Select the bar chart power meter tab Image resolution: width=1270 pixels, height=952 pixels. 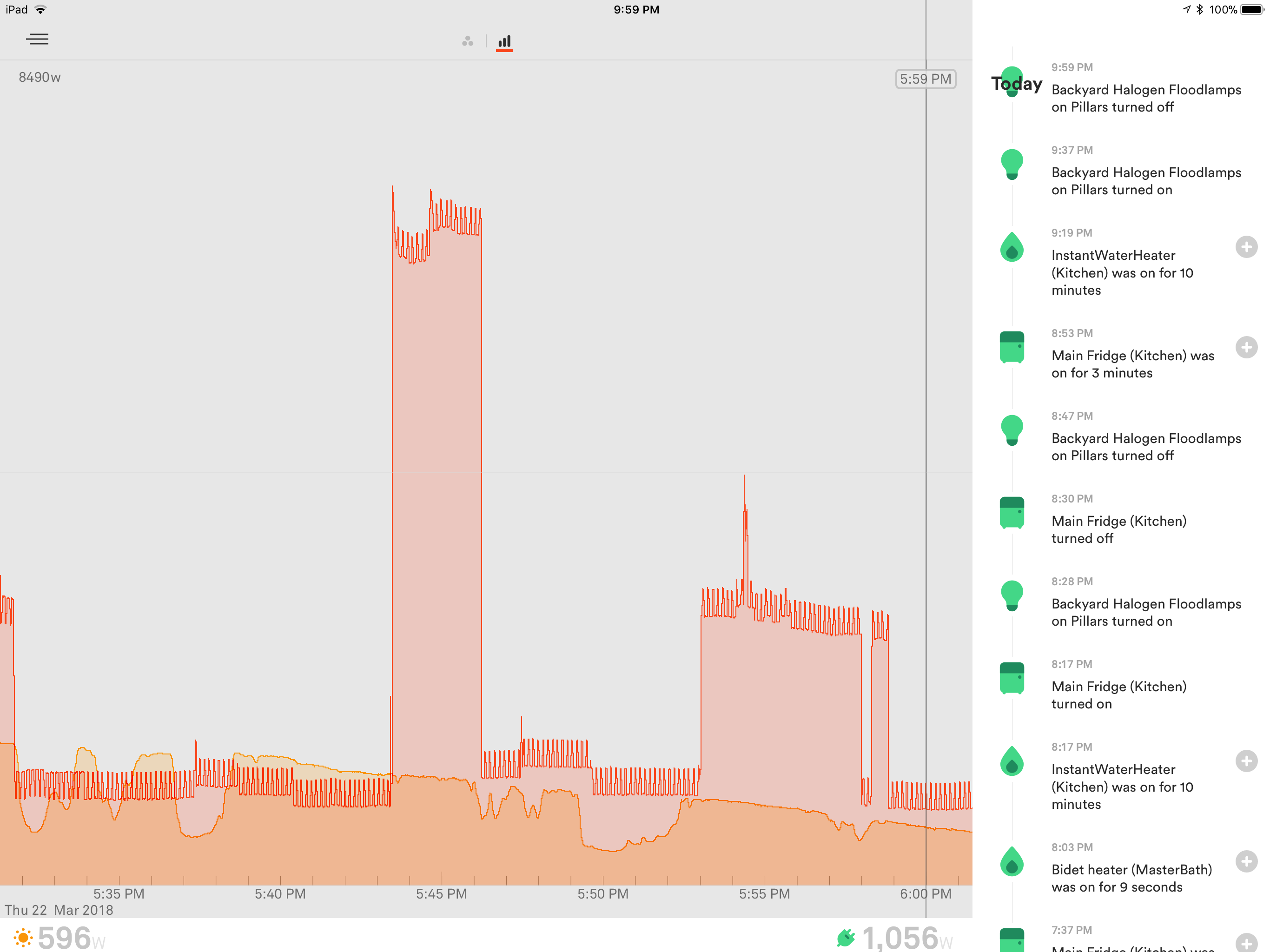(x=504, y=41)
